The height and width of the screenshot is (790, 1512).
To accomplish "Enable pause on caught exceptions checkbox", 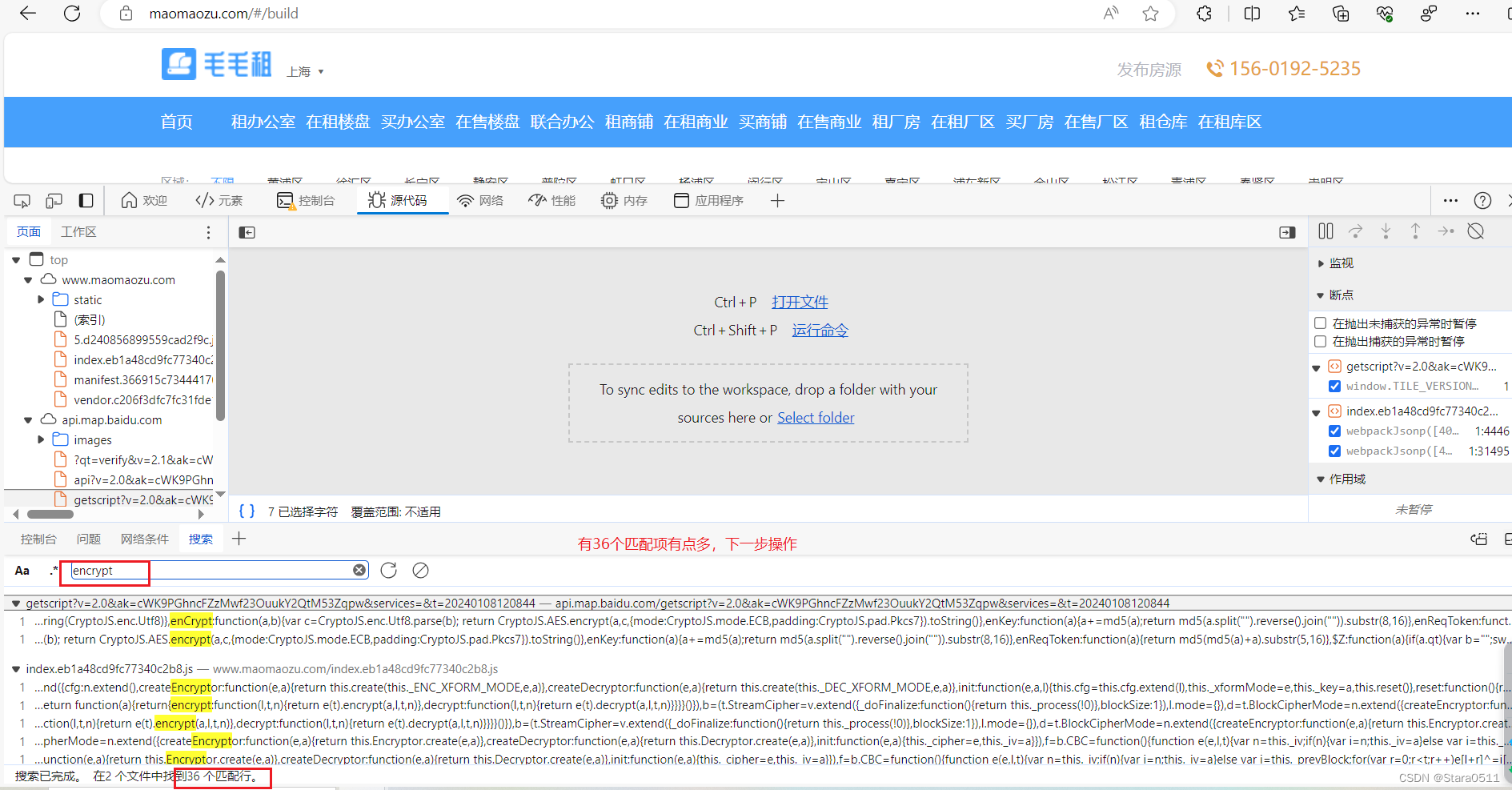I will click(x=1321, y=341).
